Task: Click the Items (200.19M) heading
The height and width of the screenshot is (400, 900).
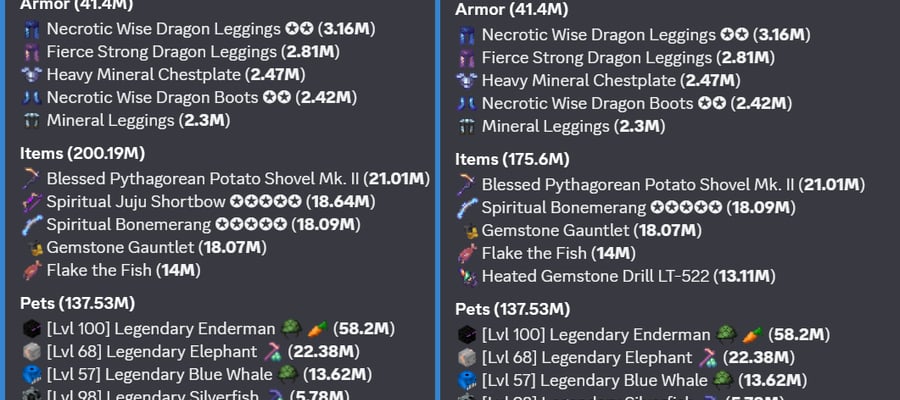Action: point(82,153)
